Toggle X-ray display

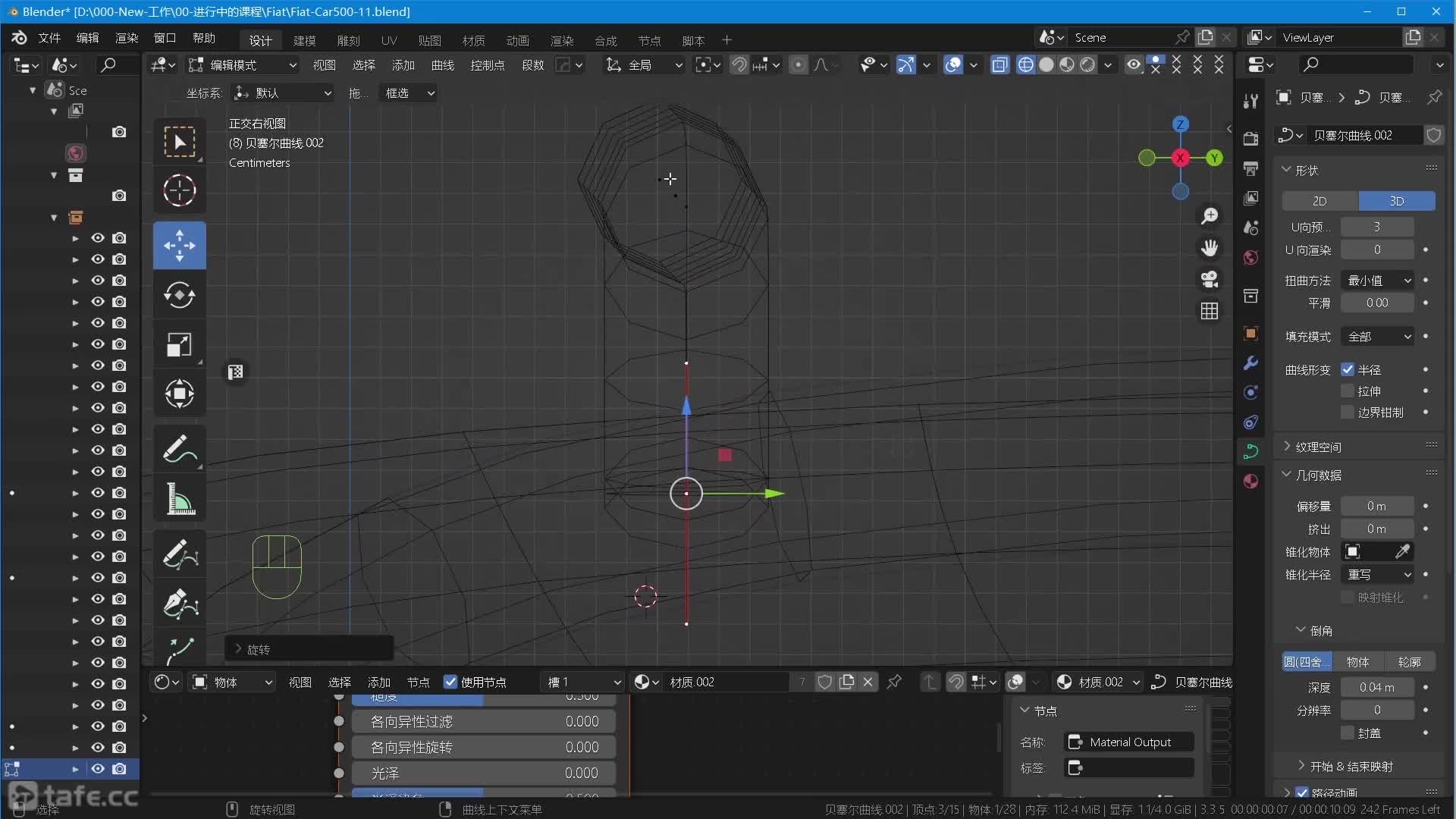tap(999, 65)
